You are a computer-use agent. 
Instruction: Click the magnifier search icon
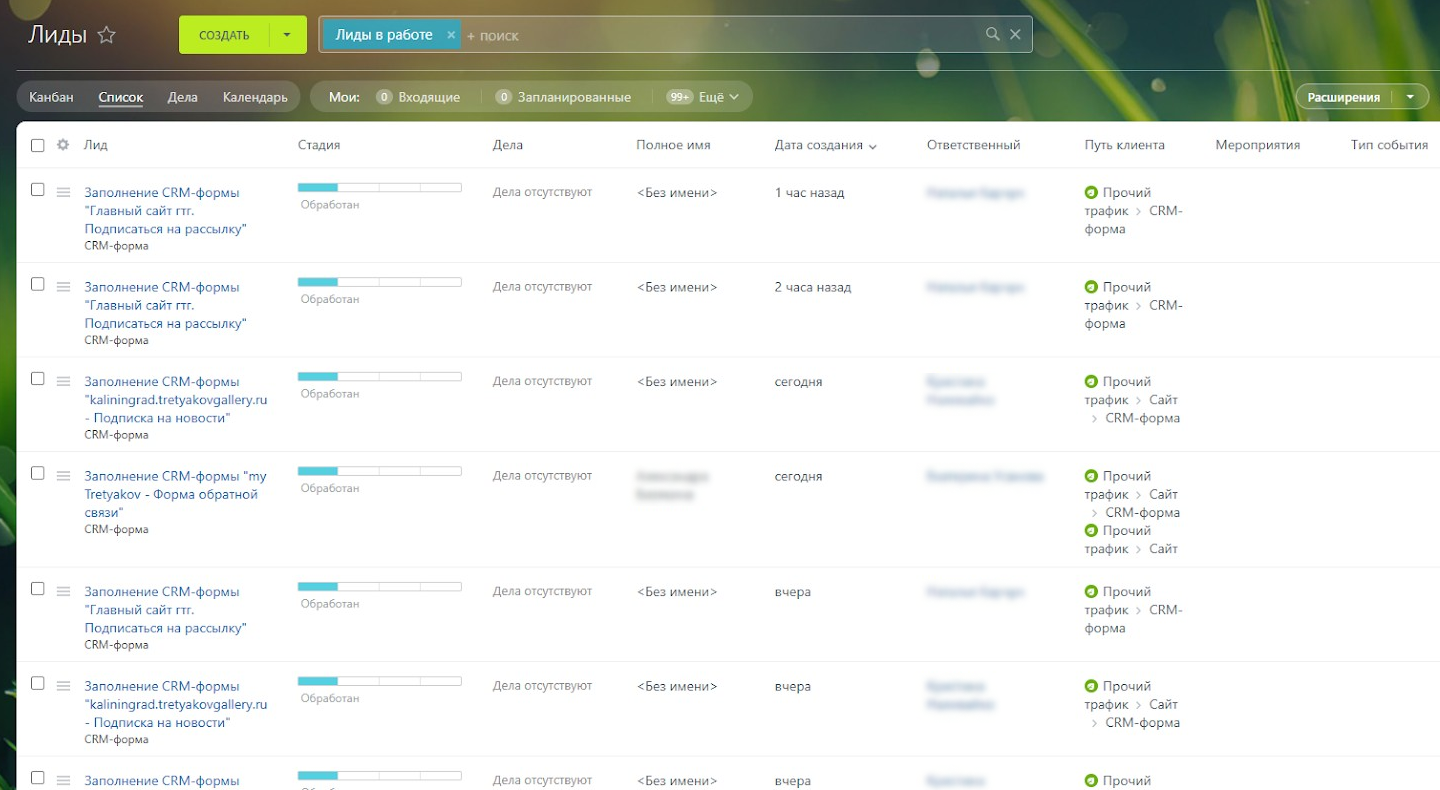coord(992,34)
